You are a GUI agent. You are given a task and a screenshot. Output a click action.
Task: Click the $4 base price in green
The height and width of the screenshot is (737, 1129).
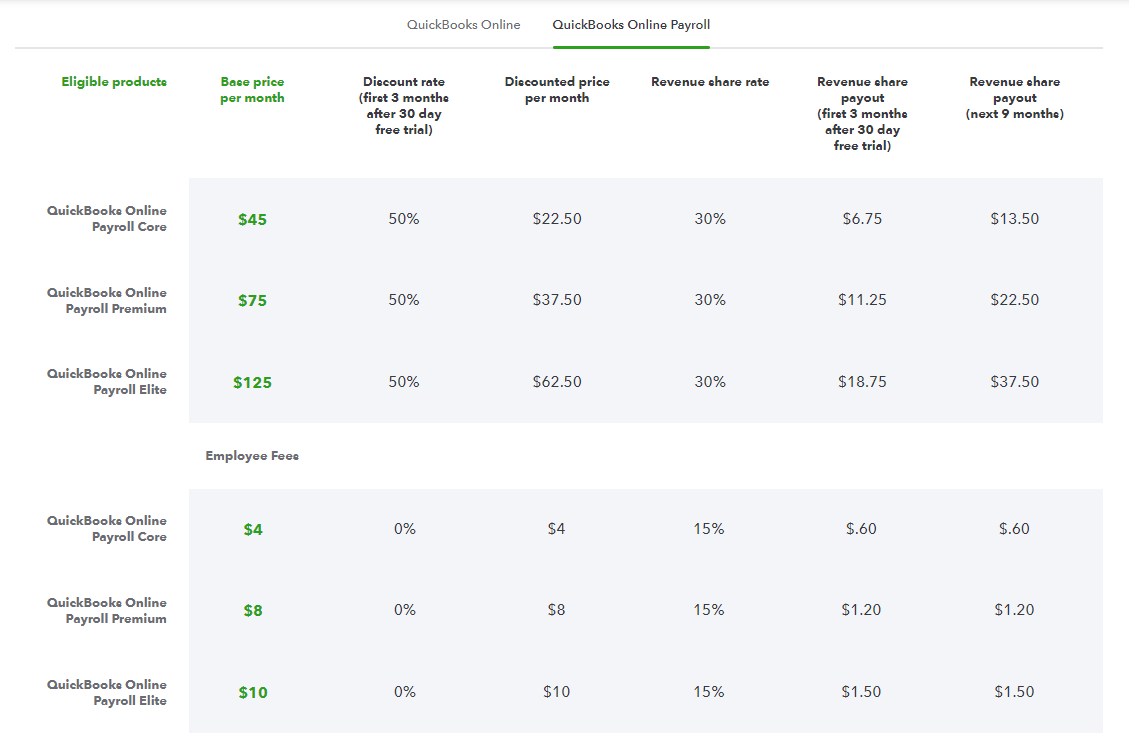(x=253, y=529)
